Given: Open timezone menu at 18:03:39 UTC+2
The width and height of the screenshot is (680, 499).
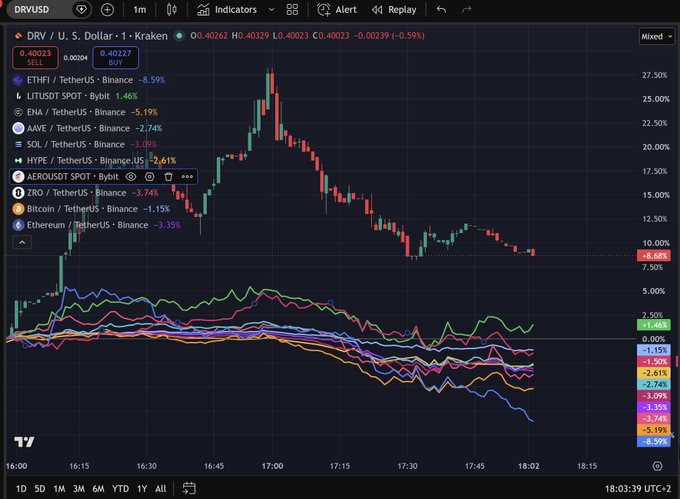Looking at the screenshot, I should [x=638, y=489].
